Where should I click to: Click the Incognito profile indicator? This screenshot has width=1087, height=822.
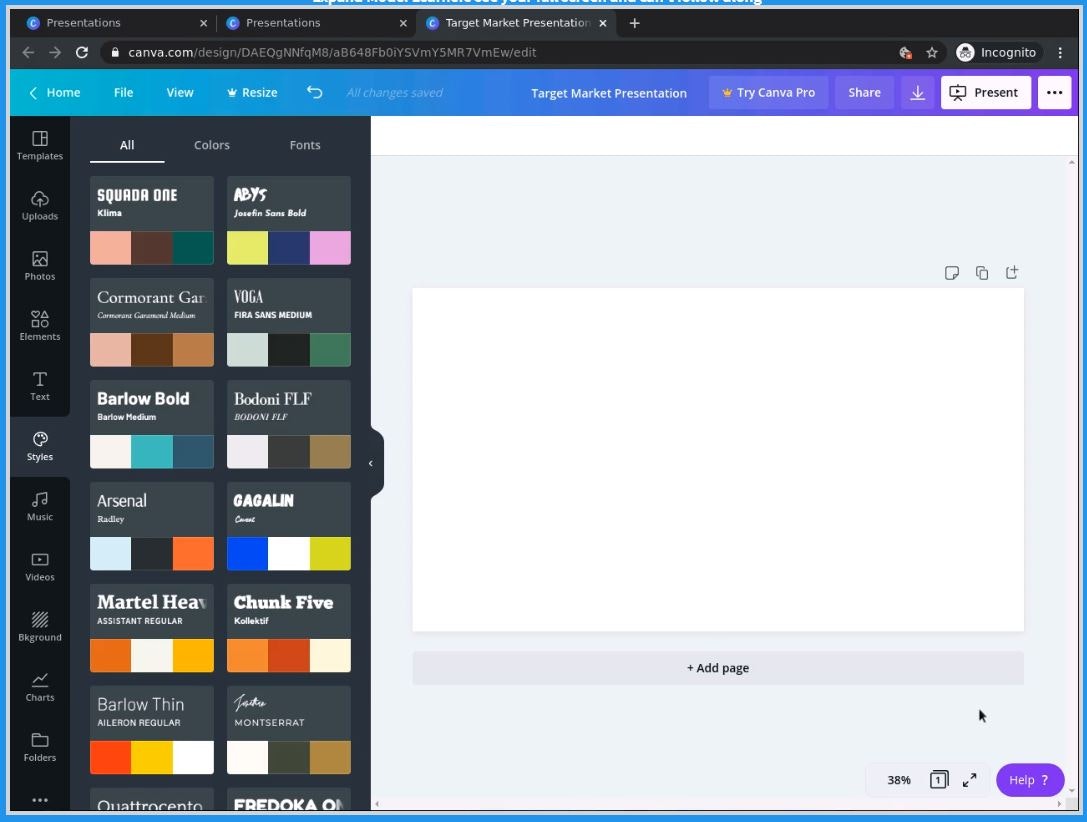click(996, 52)
